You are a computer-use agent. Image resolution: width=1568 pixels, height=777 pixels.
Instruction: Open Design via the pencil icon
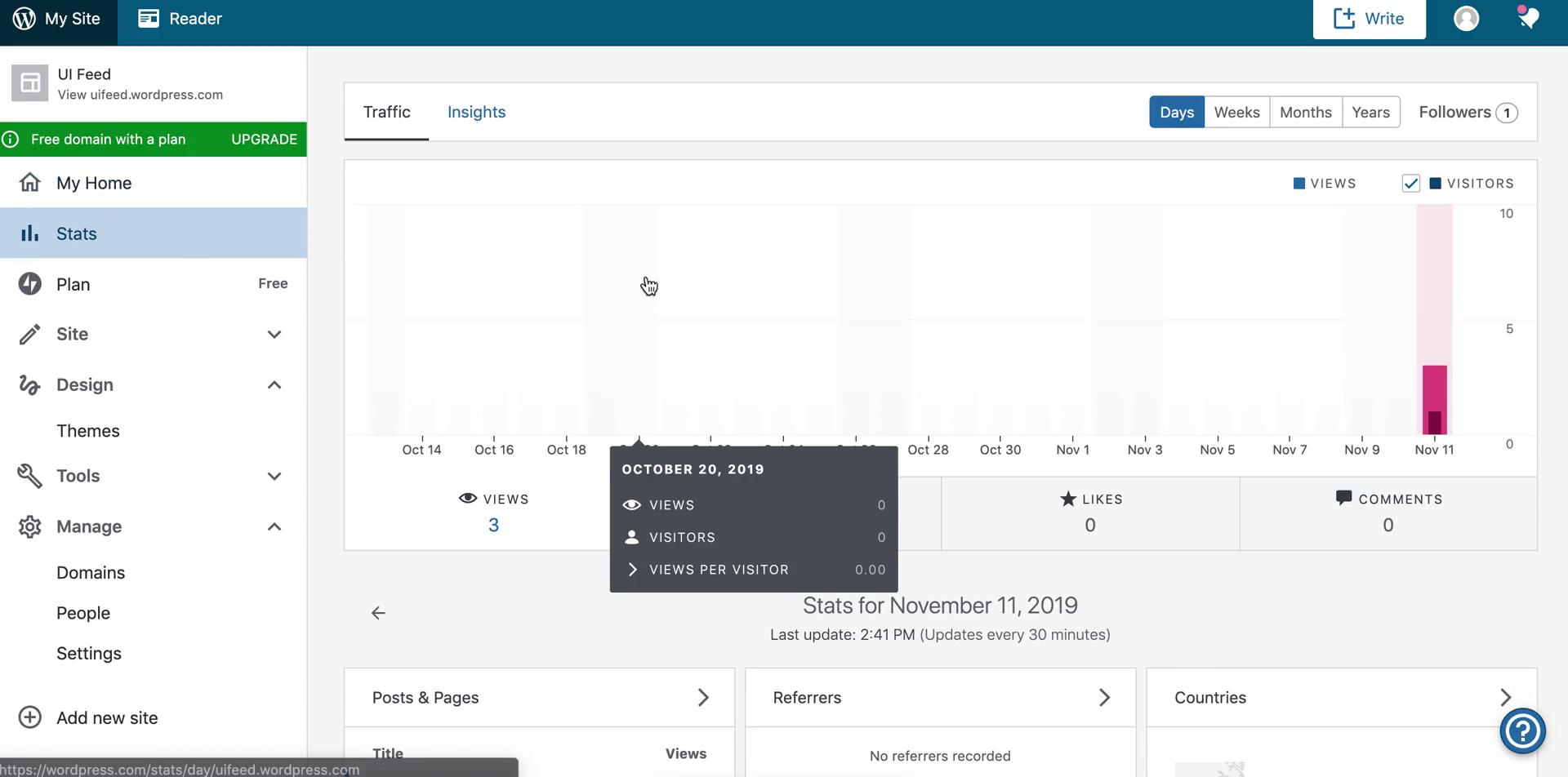pyautogui.click(x=29, y=384)
